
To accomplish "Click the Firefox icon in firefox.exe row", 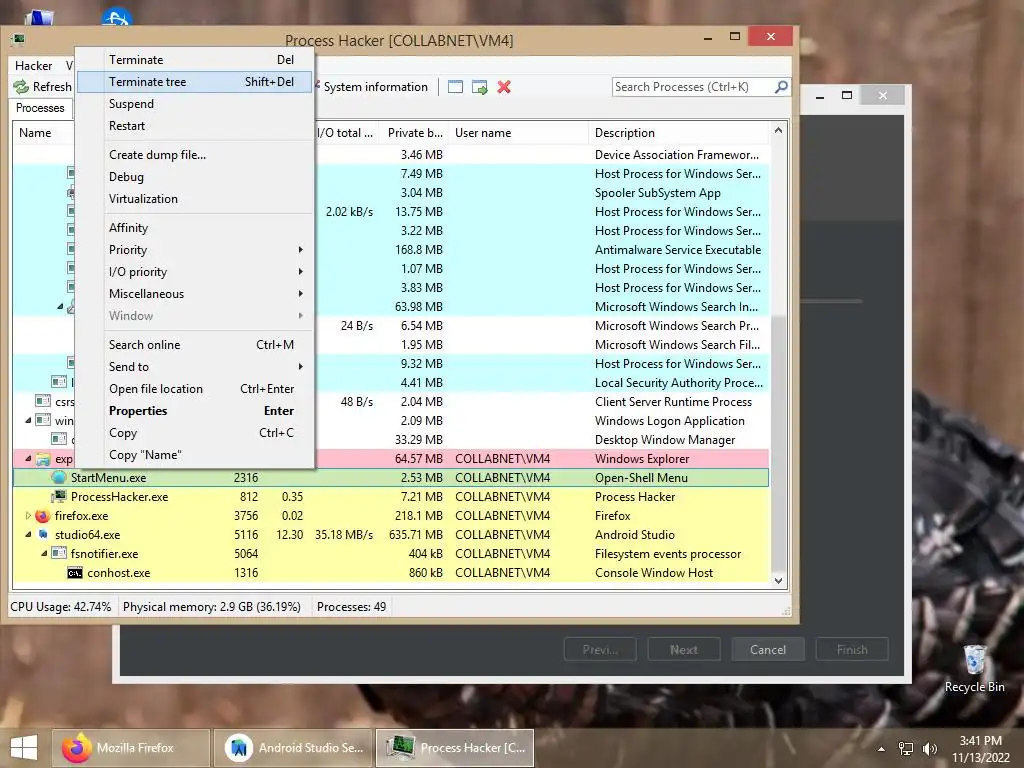I will [42, 516].
